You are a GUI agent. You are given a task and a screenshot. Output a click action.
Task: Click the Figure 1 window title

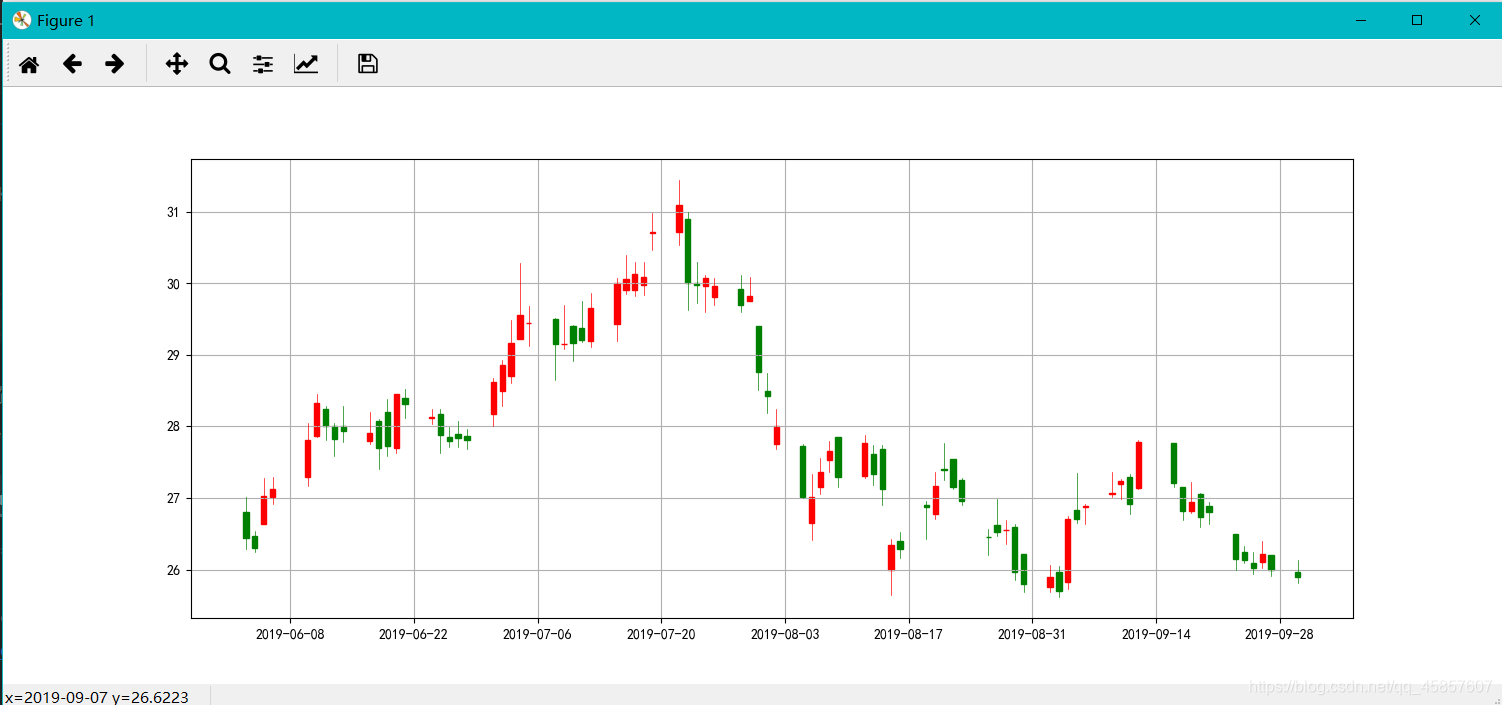tap(66, 21)
